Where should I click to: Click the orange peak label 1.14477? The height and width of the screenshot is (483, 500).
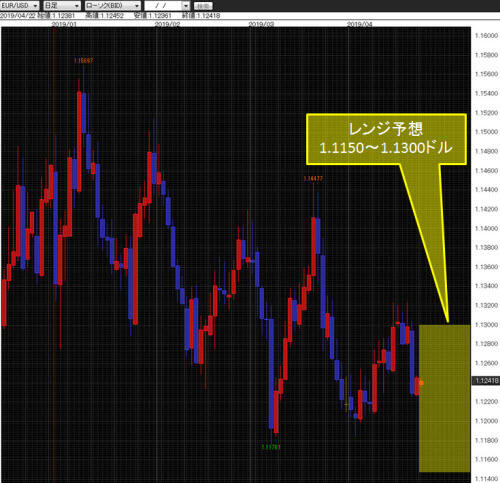pyautogui.click(x=313, y=178)
